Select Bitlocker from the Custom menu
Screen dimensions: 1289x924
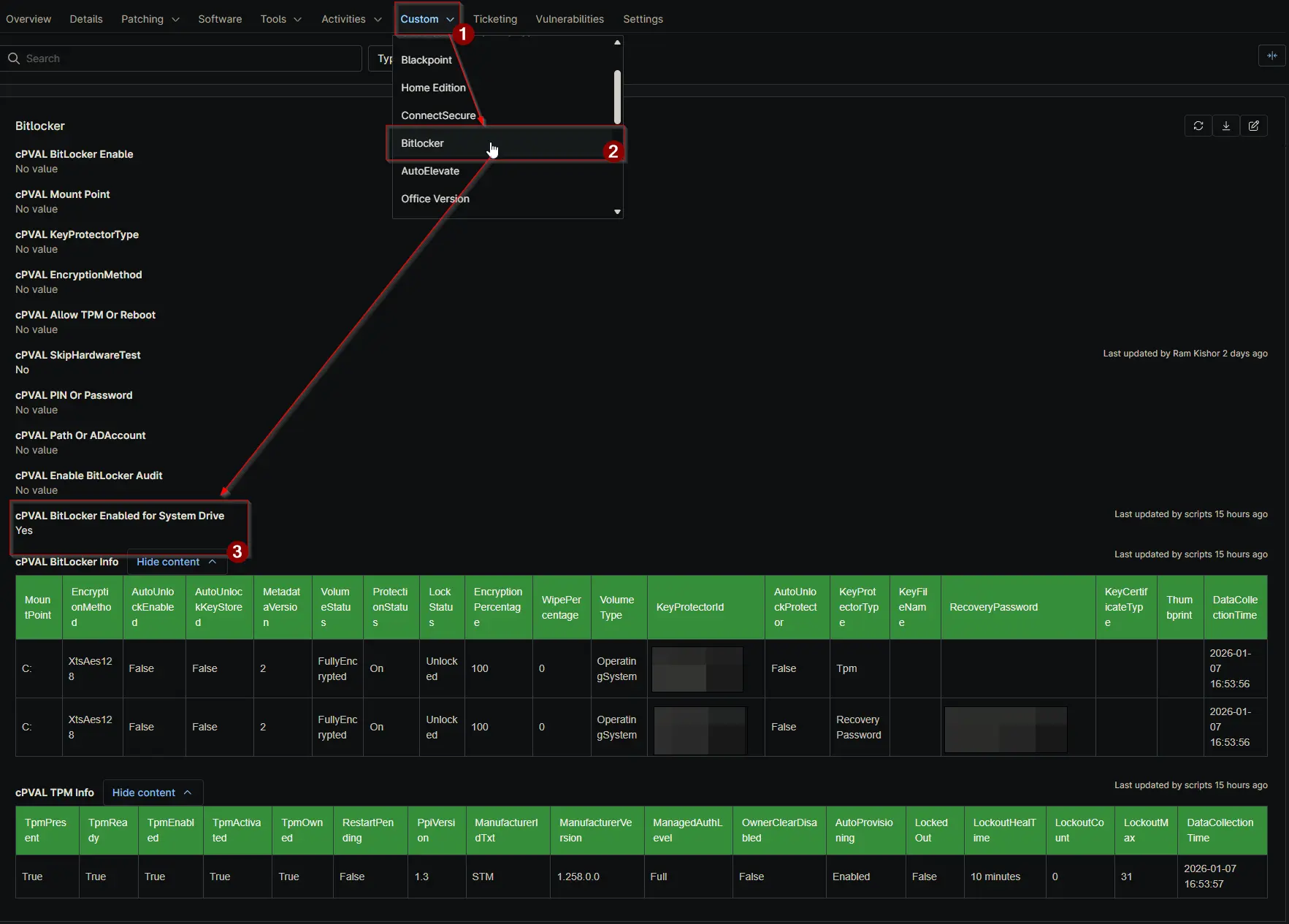422,143
